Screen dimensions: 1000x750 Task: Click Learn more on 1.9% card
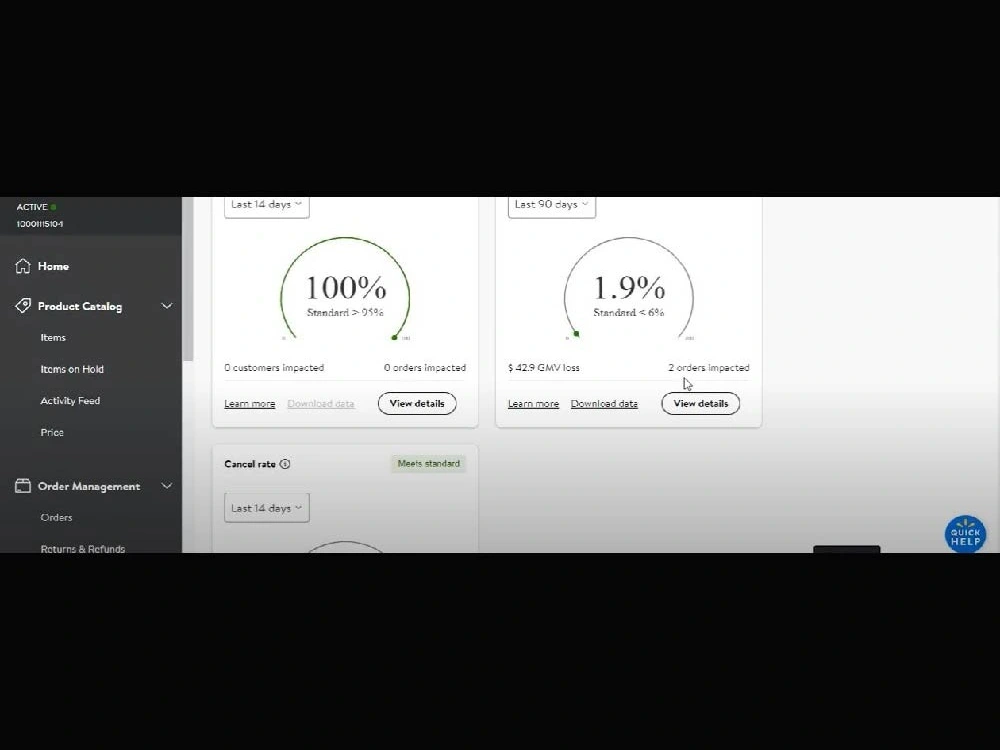coord(533,404)
